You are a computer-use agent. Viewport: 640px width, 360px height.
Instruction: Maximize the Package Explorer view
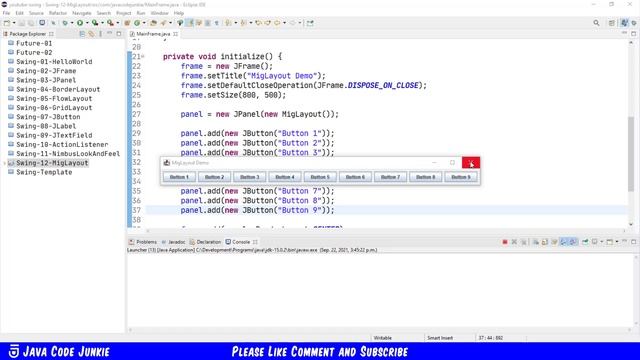point(119,34)
